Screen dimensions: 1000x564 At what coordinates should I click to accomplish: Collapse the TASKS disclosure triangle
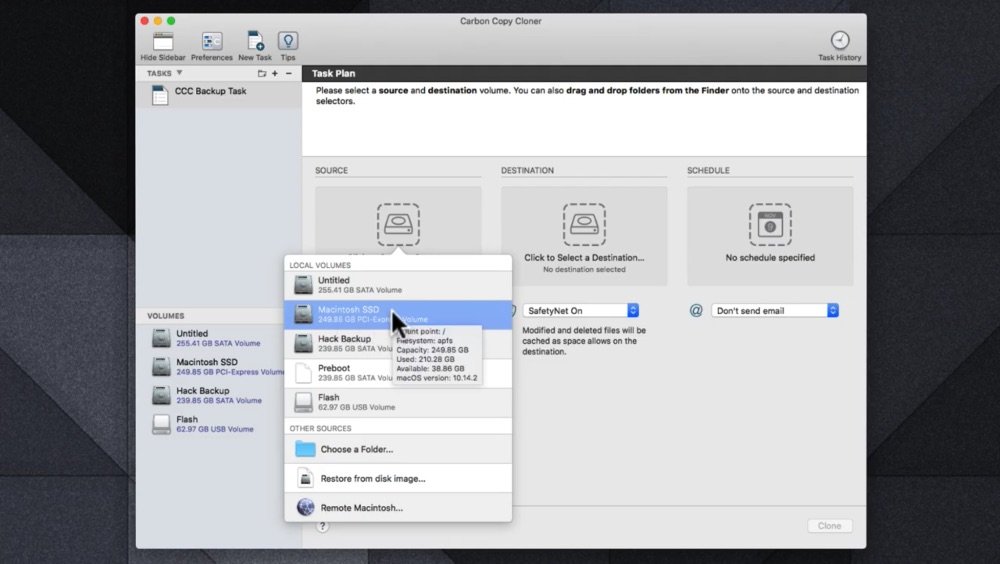point(180,73)
